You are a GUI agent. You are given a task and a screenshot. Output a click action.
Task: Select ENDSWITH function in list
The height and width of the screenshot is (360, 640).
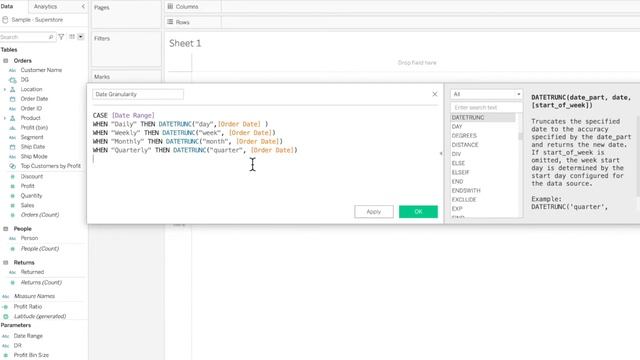[466, 191]
